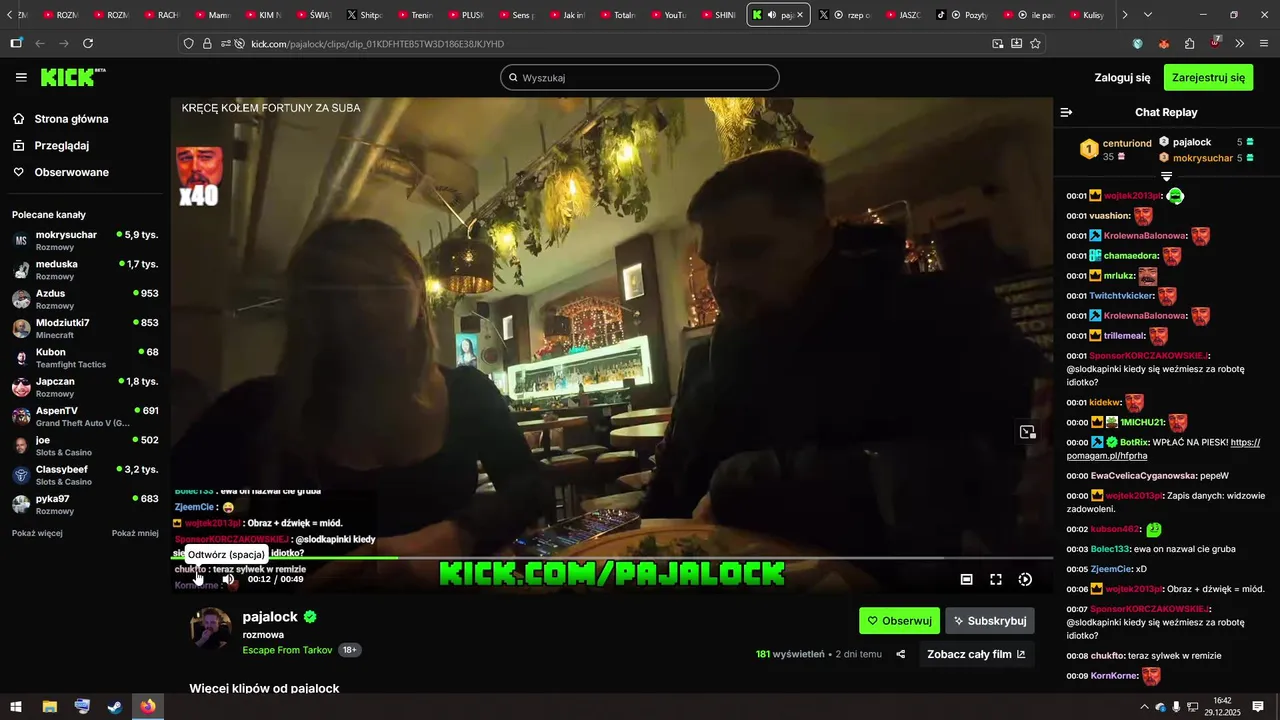
Task: Toggle theater mode in the player
Action: pos(967,579)
